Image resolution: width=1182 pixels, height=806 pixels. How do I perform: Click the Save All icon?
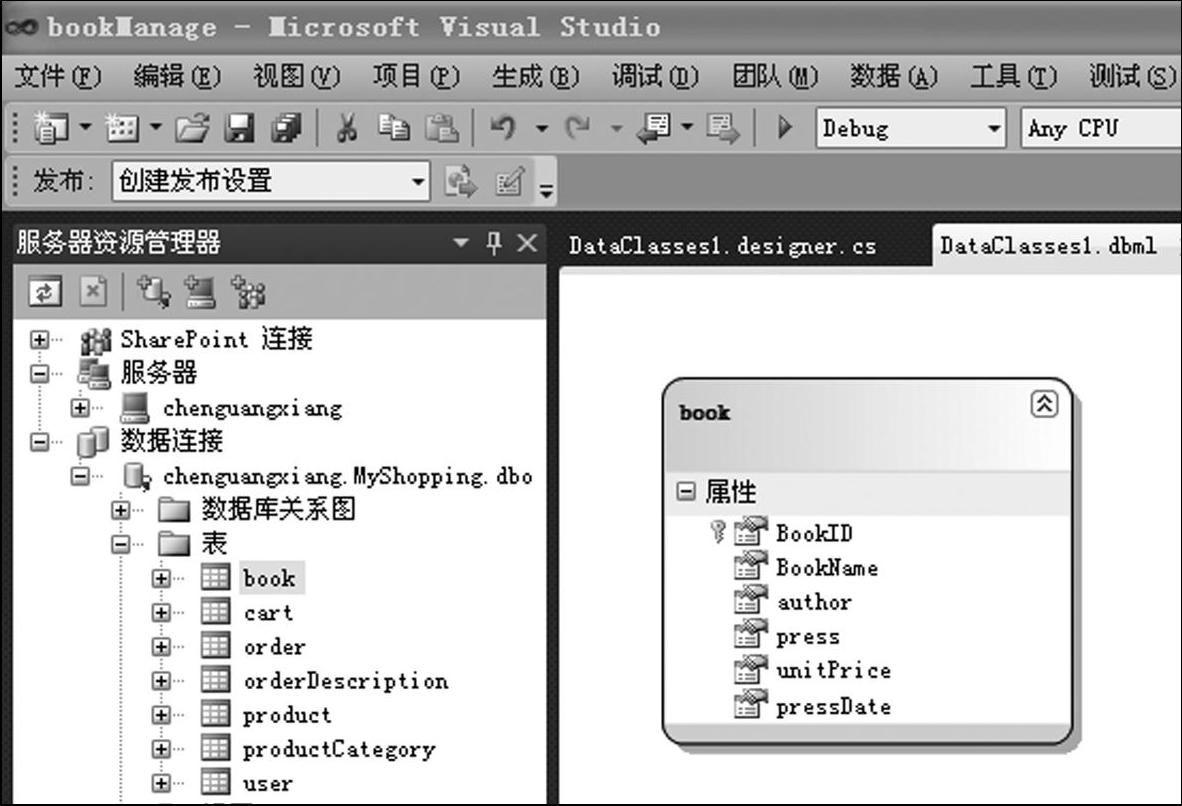[x=286, y=128]
